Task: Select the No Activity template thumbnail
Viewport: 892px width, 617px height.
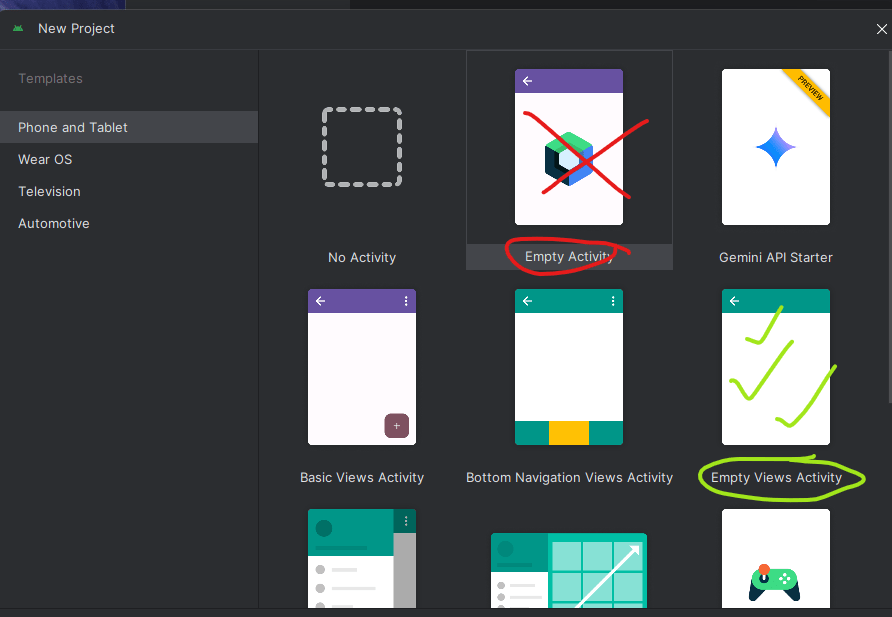Action: (x=362, y=147)
